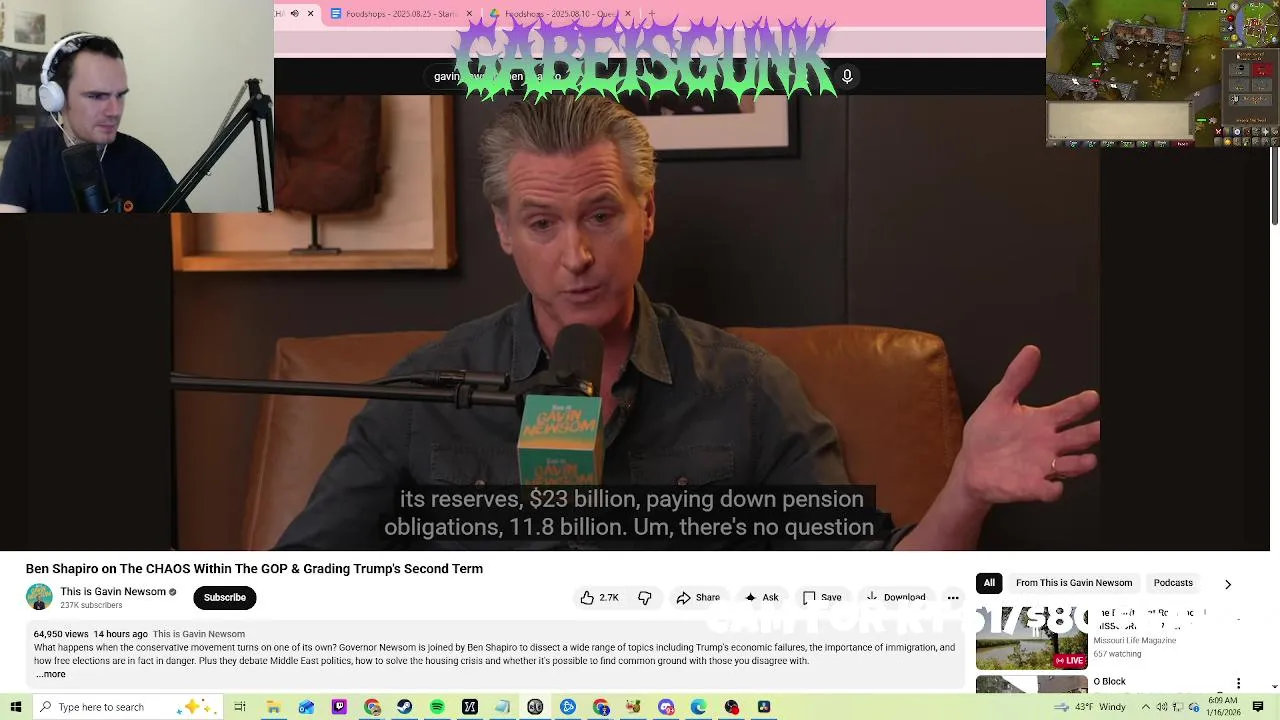The image size is (1280, 720).
Task: Show more filter chips with the arrow
Action: point(1228,584)
